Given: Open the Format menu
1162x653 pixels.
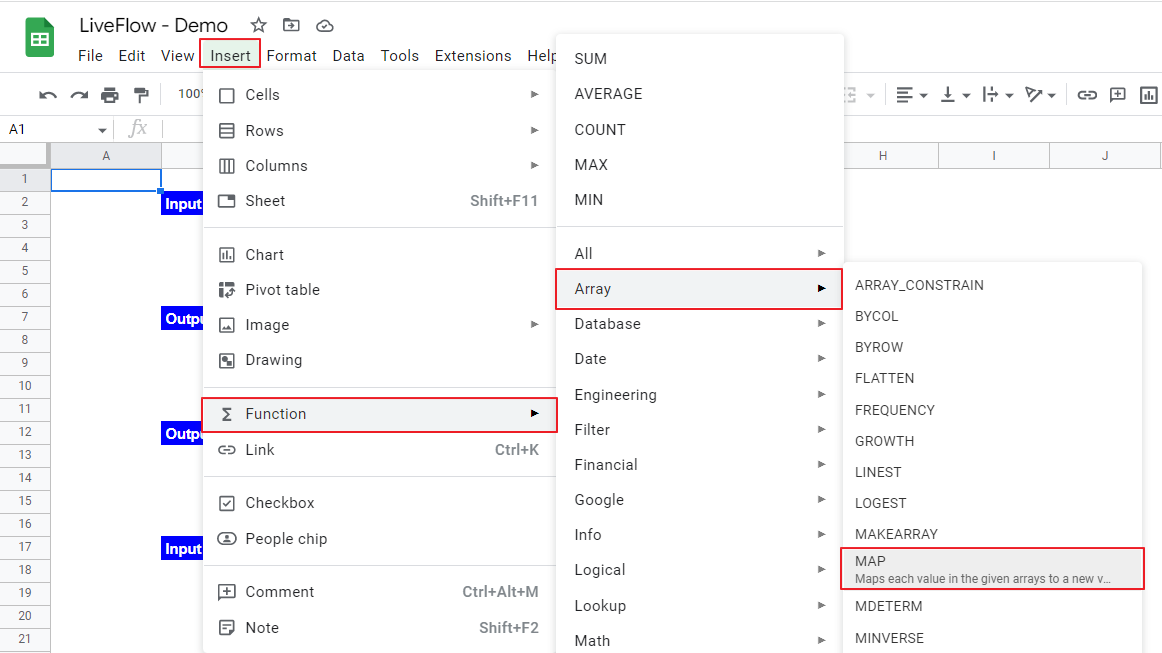Looking at the screenshot, I should point(291,56).
